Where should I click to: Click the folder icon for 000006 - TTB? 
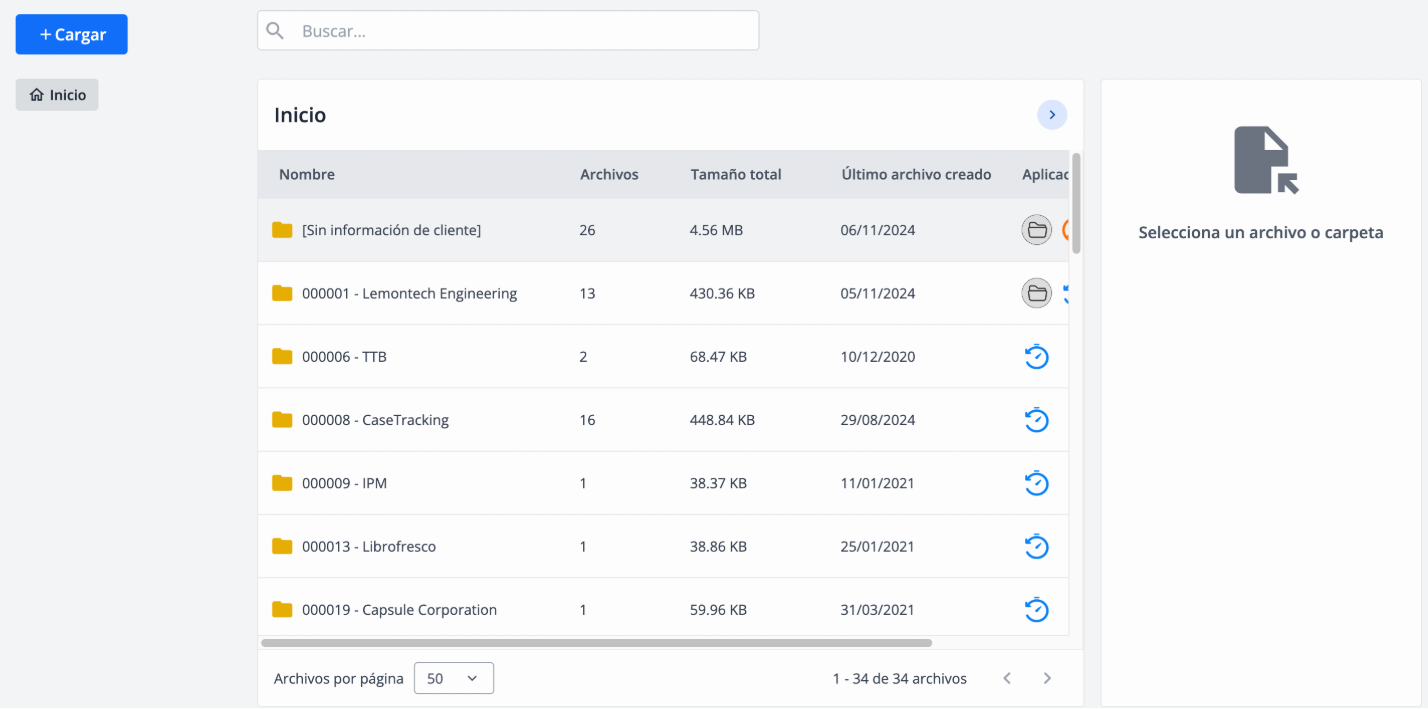pyautogui.click(x=282, y=356)
